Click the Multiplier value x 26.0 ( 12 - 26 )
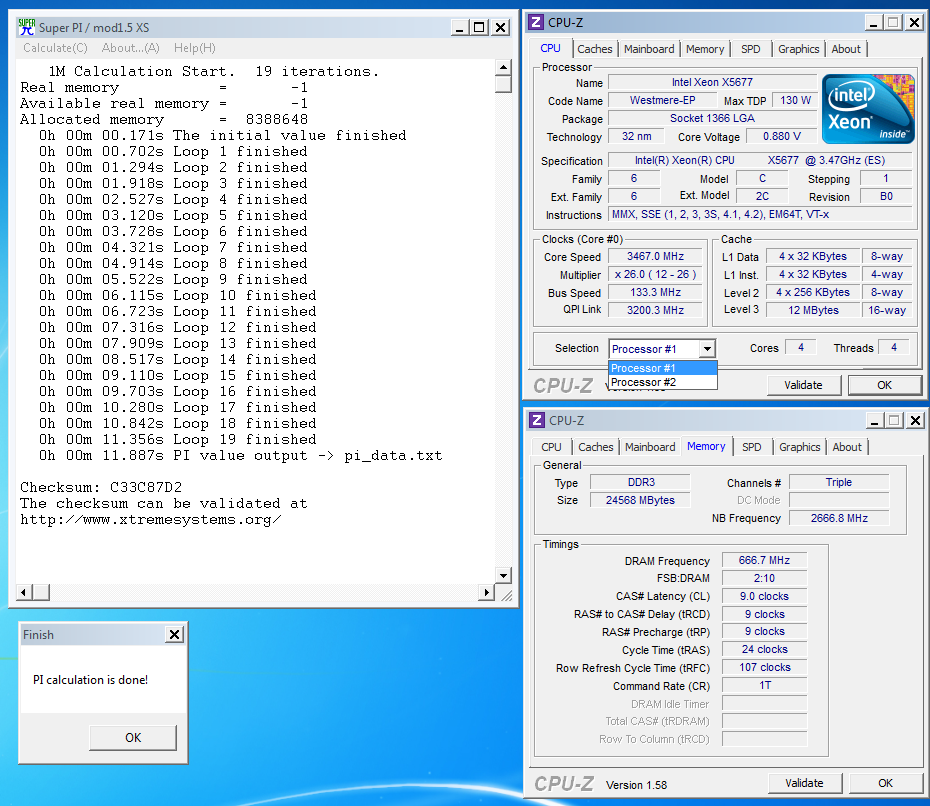Viewport: 930px width, 806px height. (x=655, y=274)
